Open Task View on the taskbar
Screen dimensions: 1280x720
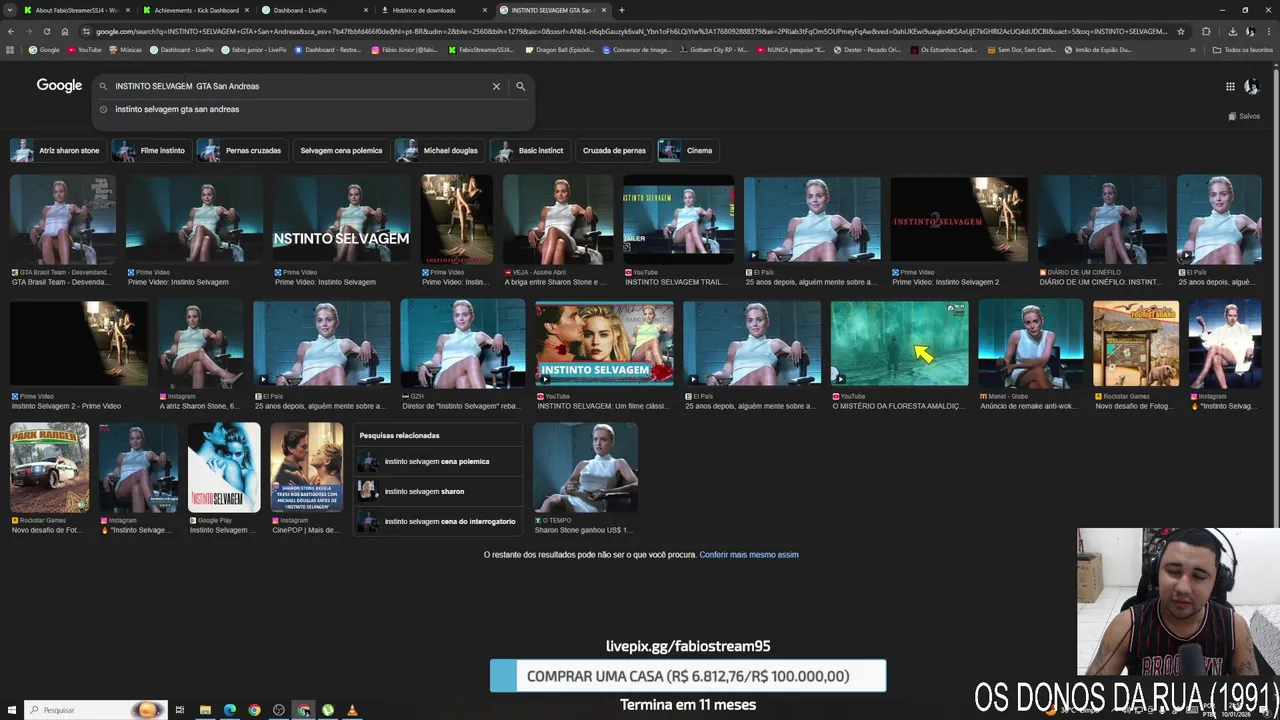[x=180, y=710]
